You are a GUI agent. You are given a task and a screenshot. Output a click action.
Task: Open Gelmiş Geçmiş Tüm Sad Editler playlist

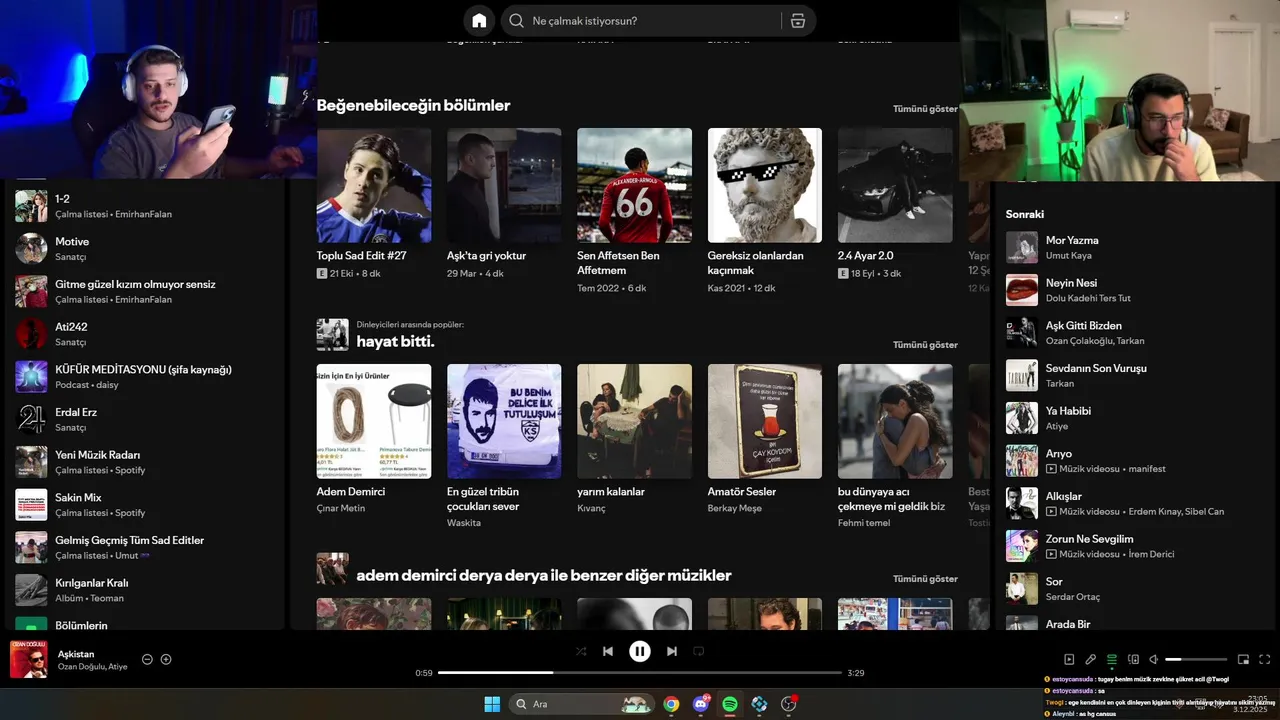coord(146,547)
